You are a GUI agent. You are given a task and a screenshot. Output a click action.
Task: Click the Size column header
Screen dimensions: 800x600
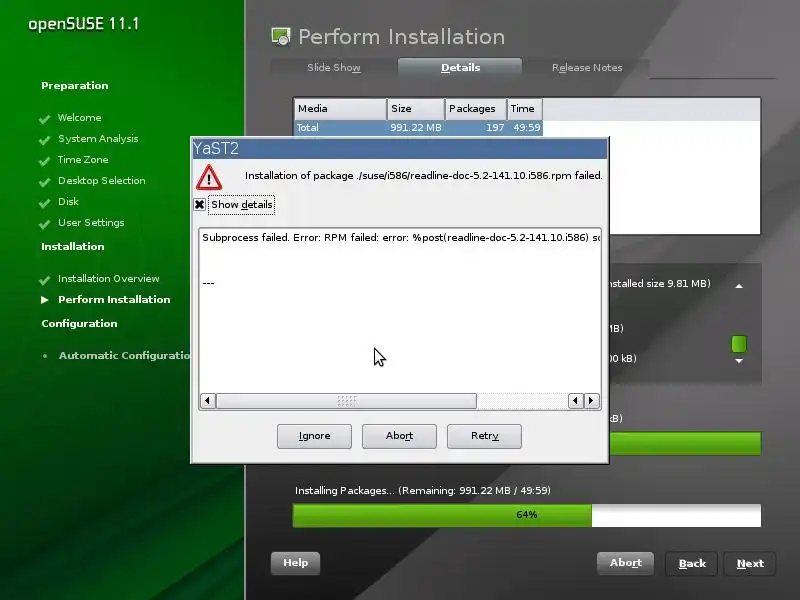click(x=416, y=109)
